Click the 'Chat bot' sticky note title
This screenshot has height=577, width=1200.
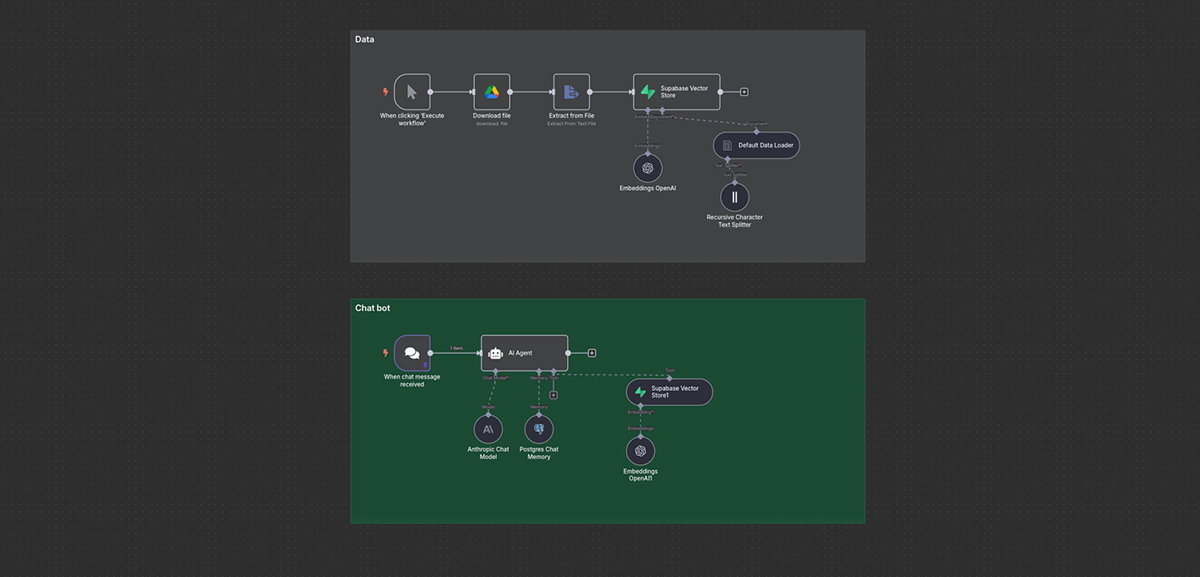[x=372, y=308]
